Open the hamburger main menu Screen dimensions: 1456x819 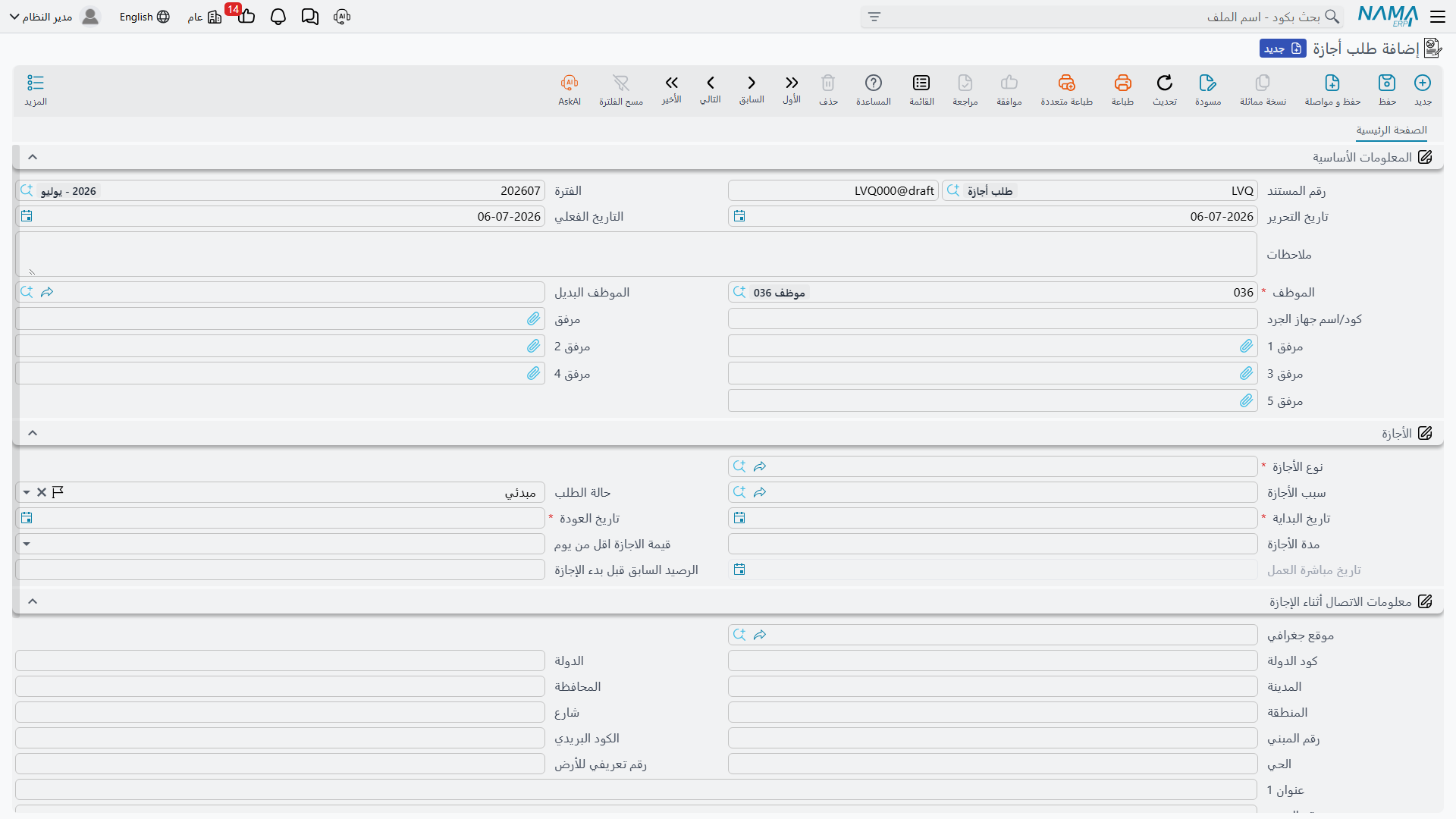(x=1437, y=17)
